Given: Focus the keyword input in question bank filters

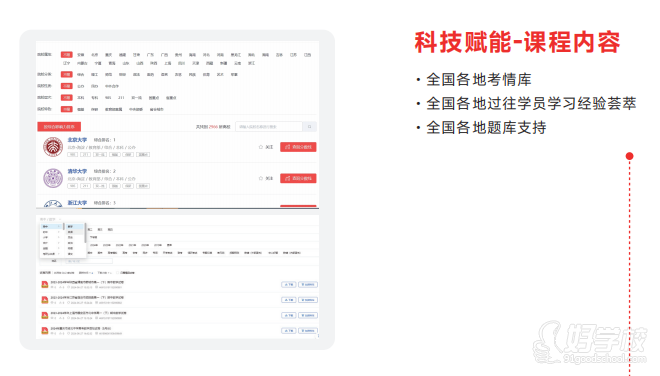Looking at the screenshot, I should (88, 261).
